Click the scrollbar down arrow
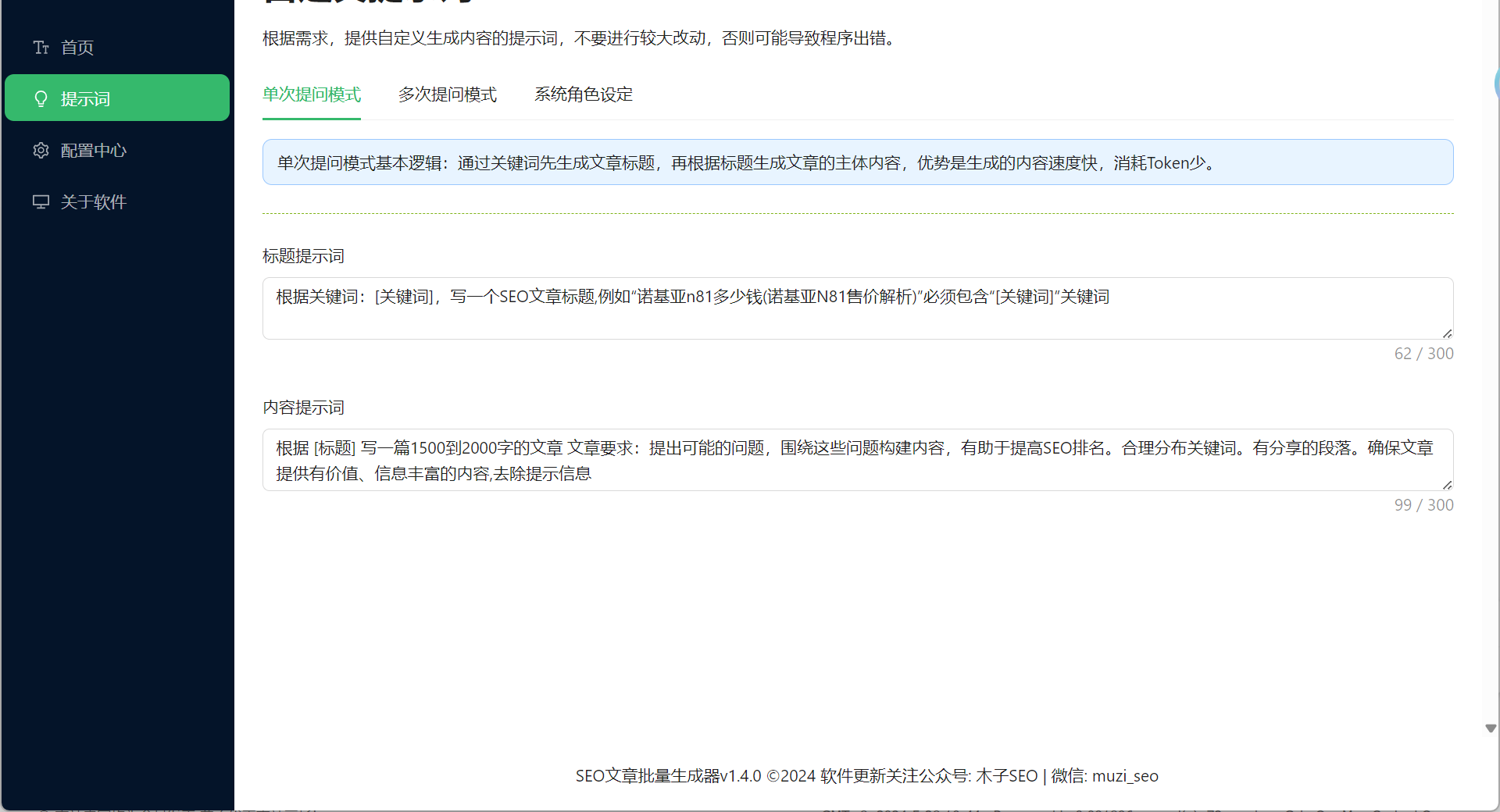Viewport: 1500px width, 812px height. point(1491,728)
